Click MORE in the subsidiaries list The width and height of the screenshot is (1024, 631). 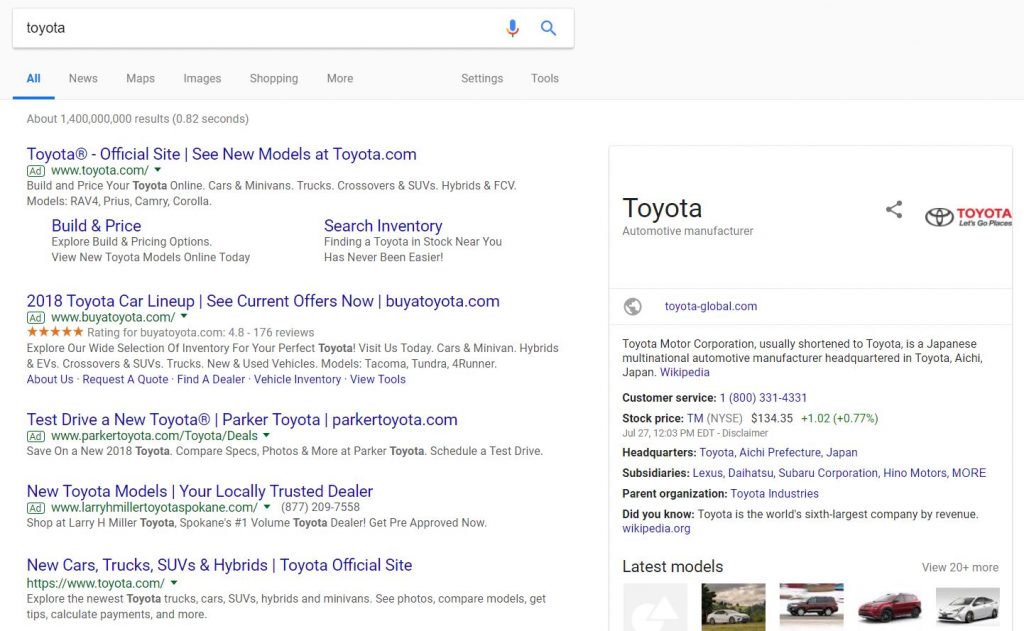point(968,473)
